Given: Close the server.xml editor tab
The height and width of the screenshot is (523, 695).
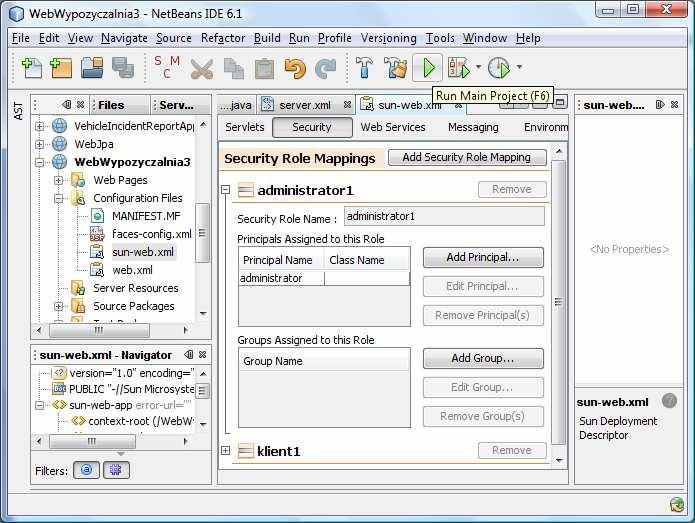Looking at the screenshot, I should (x=347, y=105).
